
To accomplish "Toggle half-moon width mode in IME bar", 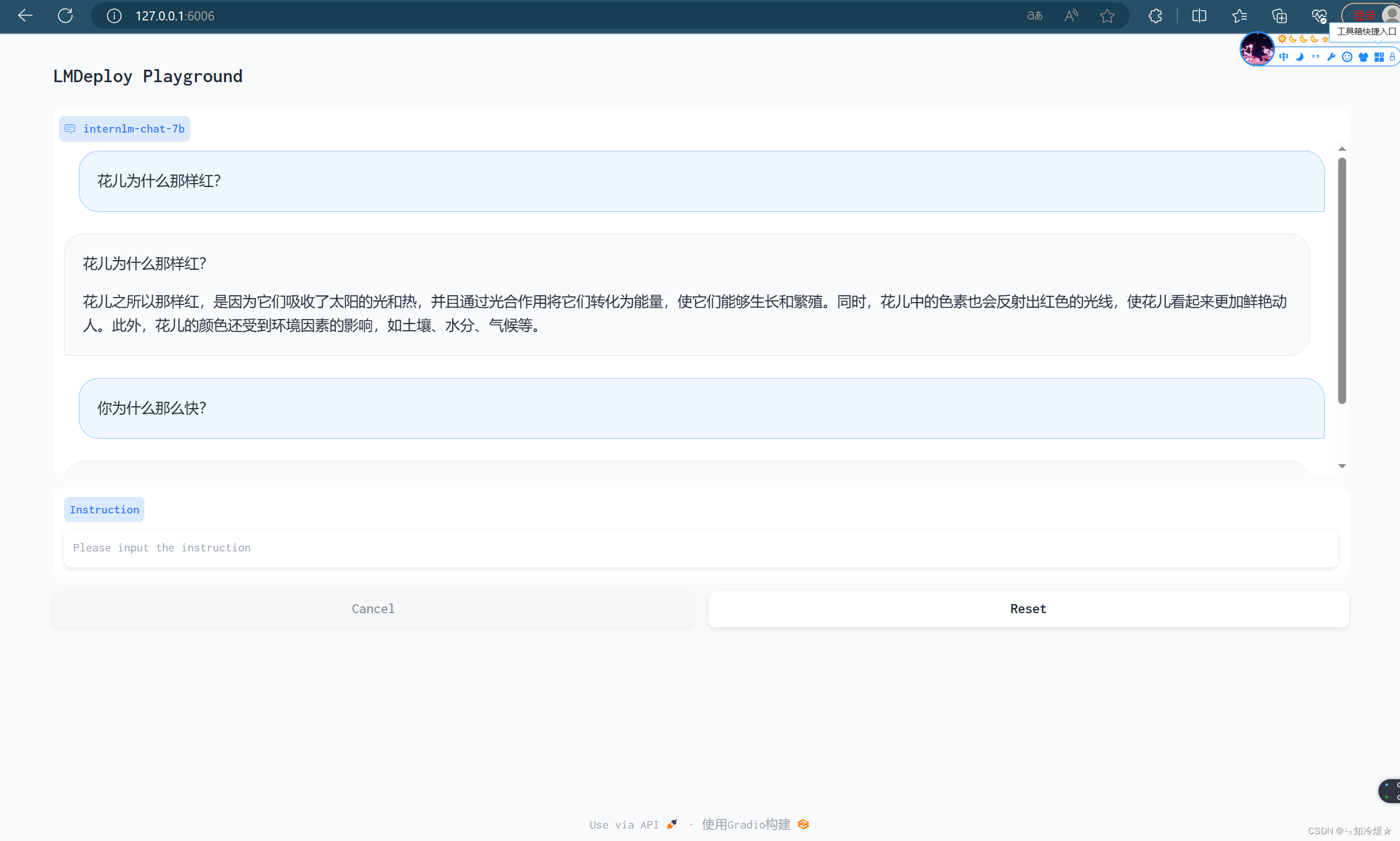I will coord(1300,57).
